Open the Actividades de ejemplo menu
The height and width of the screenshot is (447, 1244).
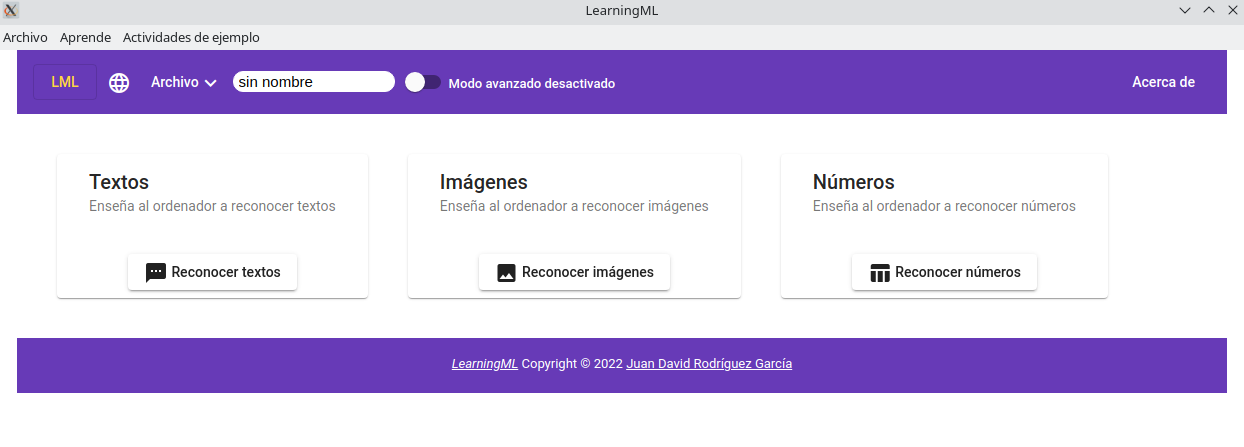coord(191,38)
